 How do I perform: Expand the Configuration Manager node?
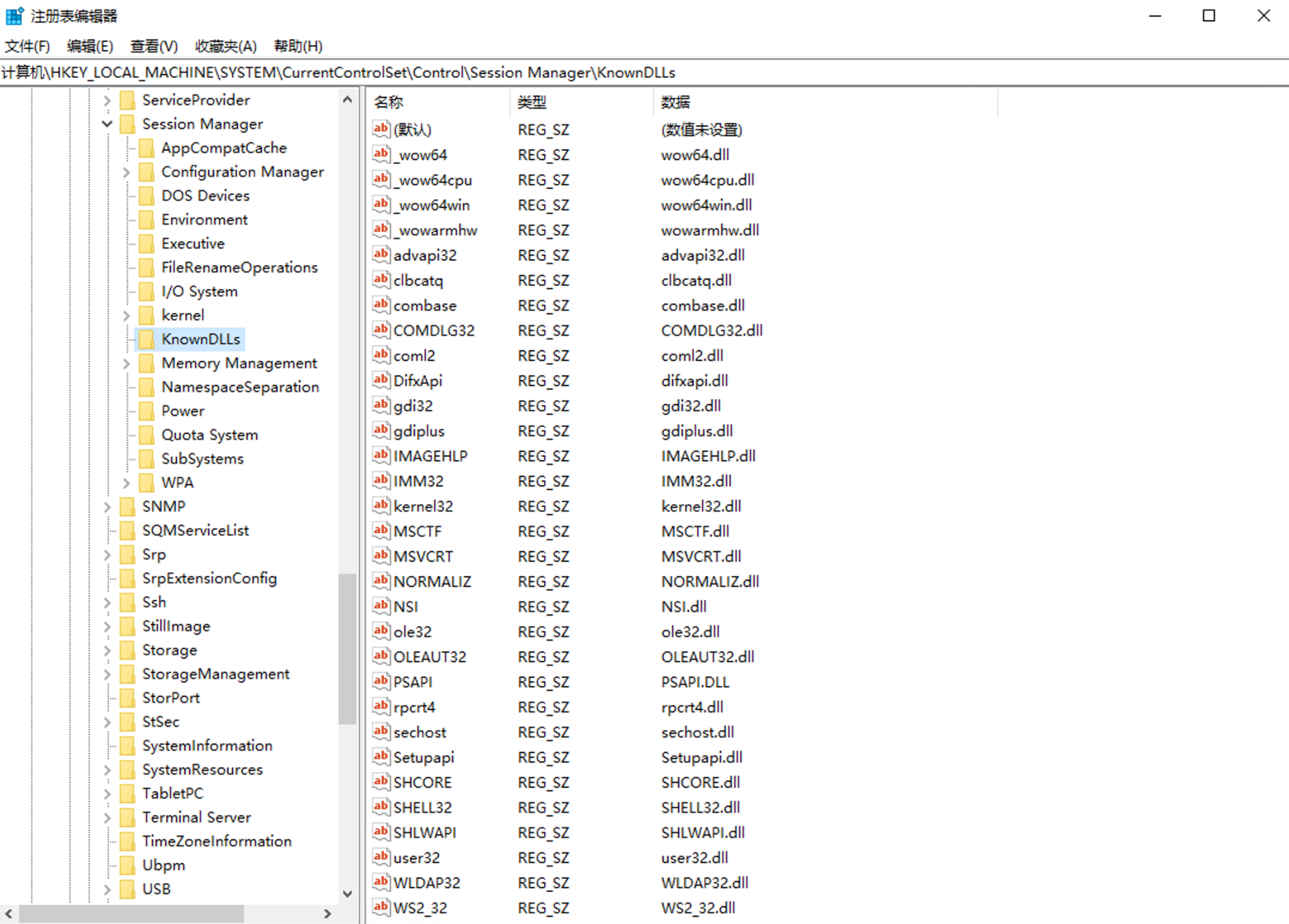click(x=126, y=172)
